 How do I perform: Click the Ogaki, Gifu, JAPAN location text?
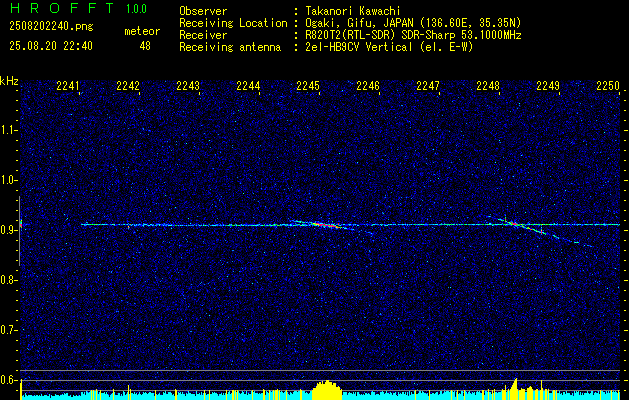[413, 23]
